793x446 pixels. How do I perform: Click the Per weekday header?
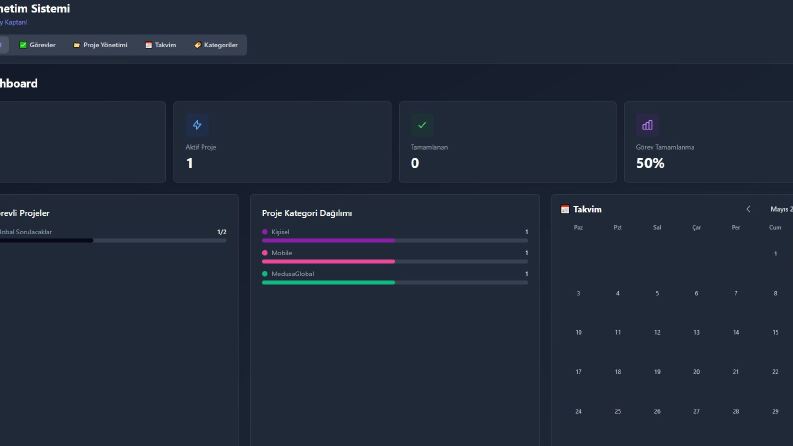tap(736, 228)
